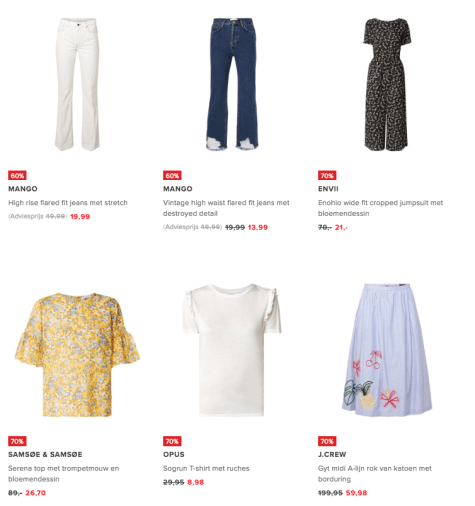Open the embroidered blue skirt image
Image resolution: width=475 pixels, height=506 pixels.
tap(387, 350)
